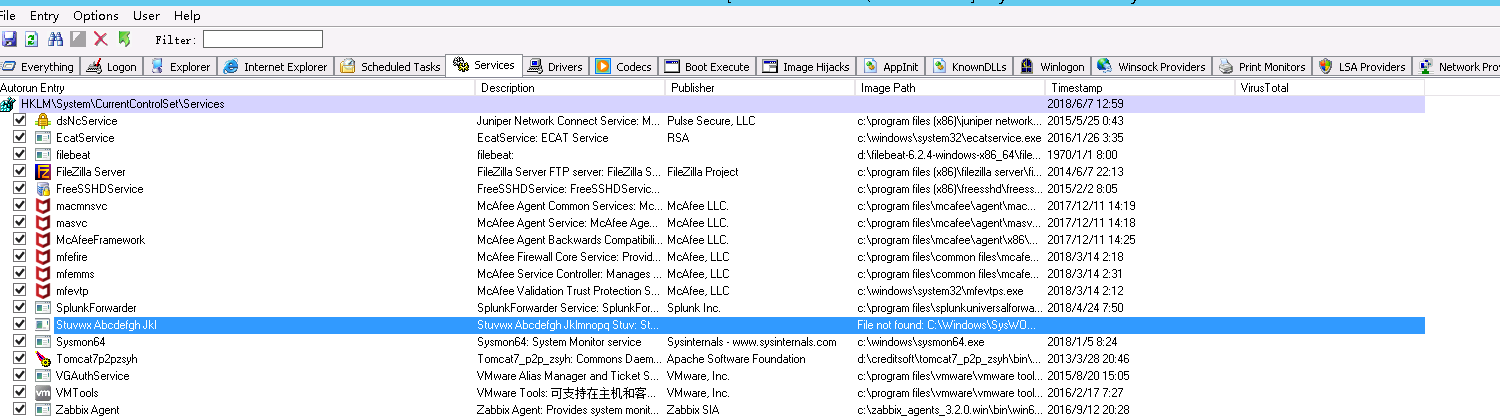This screenshot has width=1500, height=416.
Task: Toggle the Sysmon64 checkbox
Action: click(x=20, y=342)
